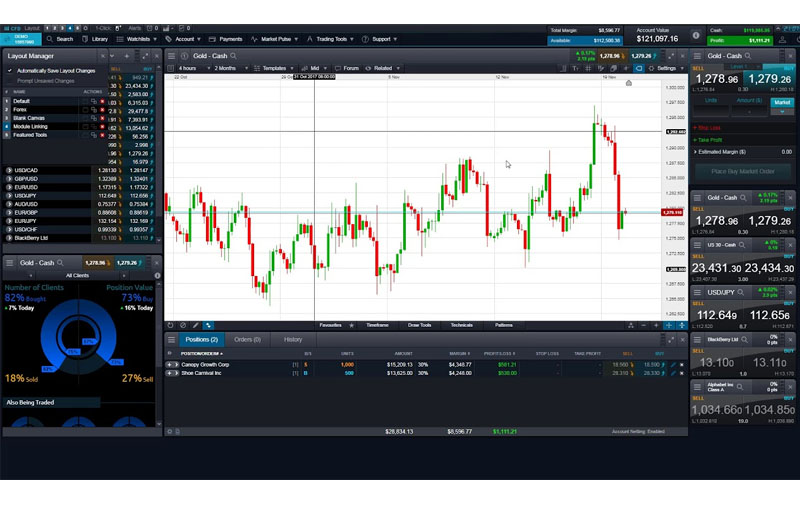Select BlackBerry Ltd in watchlist
This screenshot has width=800, height=513.
point(82,238)
